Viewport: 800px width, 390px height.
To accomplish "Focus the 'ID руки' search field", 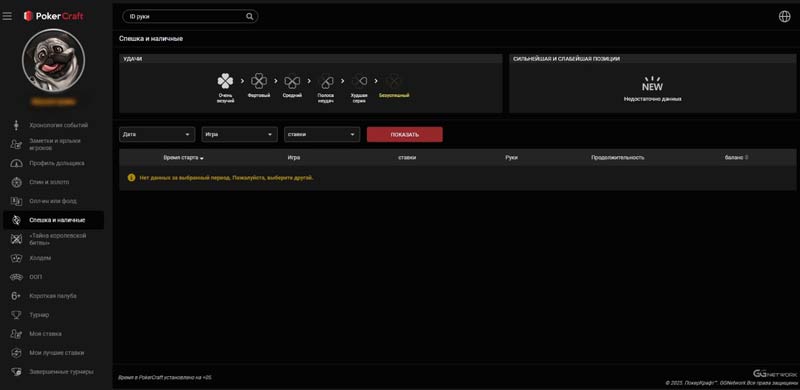I will 190,16.
